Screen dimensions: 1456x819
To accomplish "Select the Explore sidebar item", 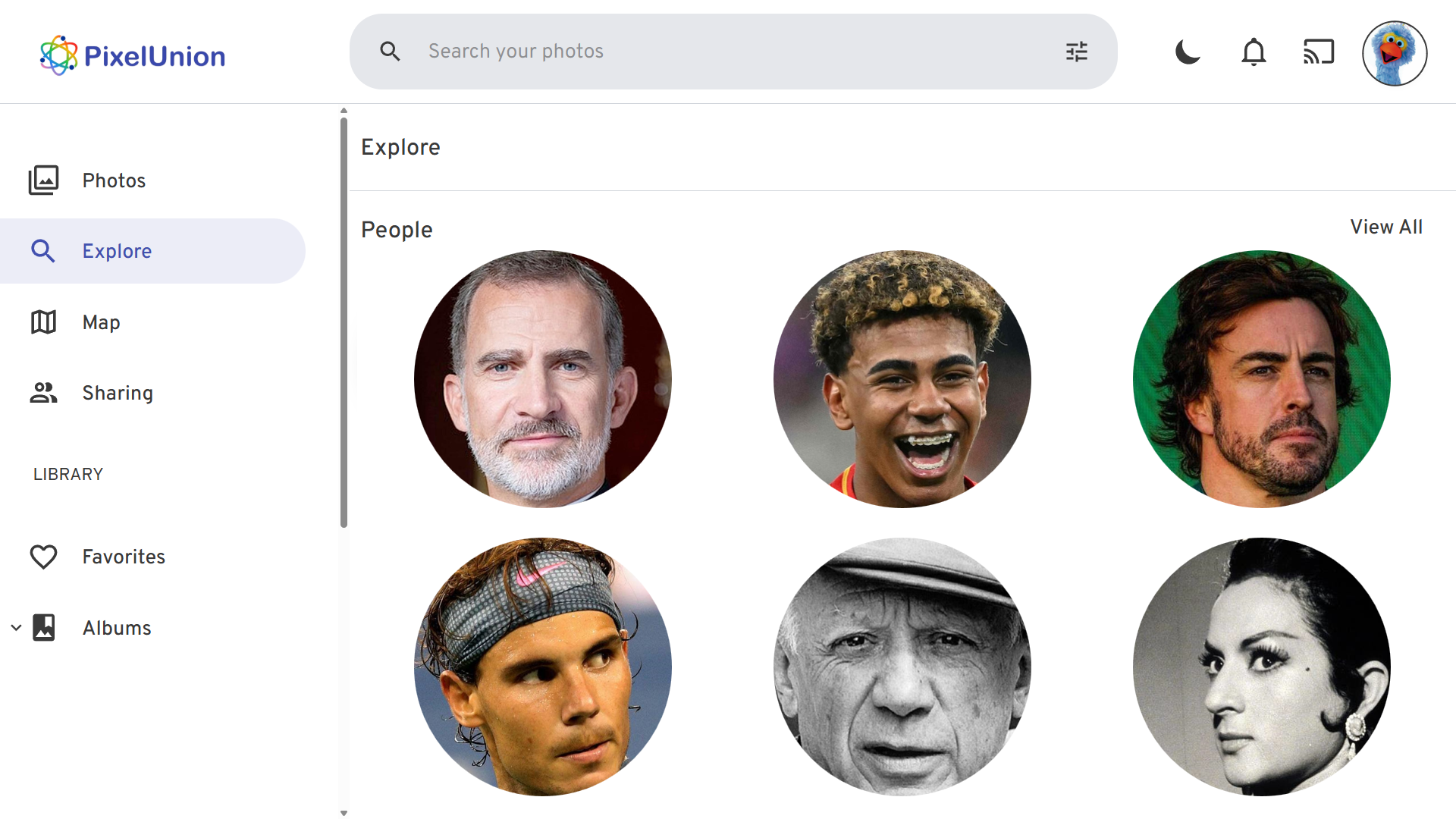I will (x=117, y=251).
